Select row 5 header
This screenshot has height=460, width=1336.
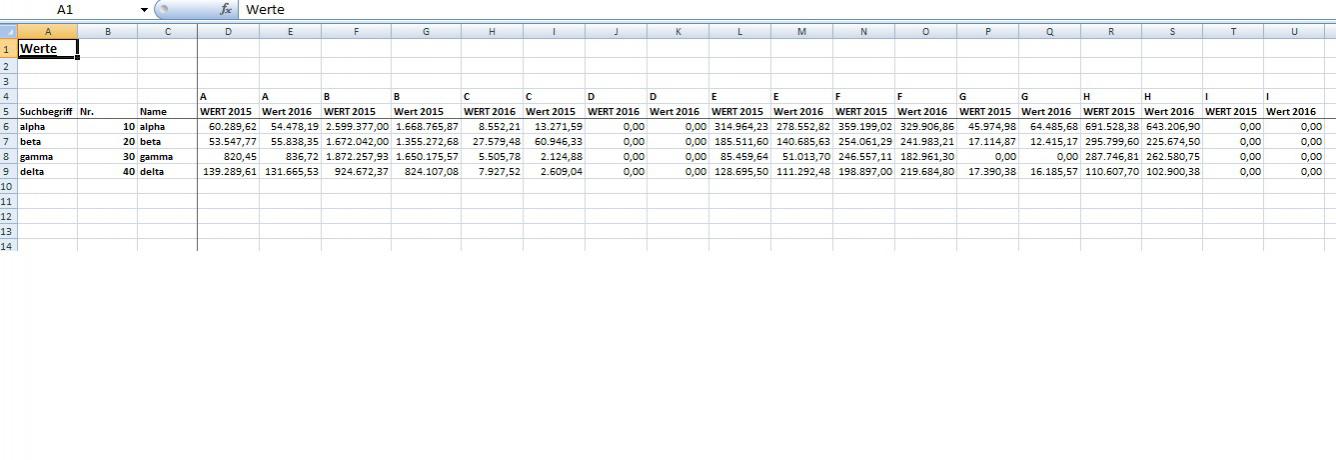[x=8, y=112]
